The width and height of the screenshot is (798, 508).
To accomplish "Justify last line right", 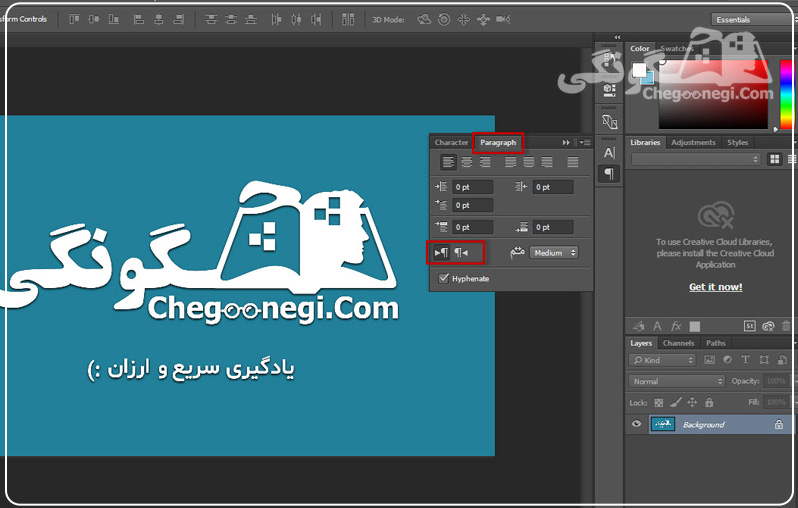I will click(x=547, y=162).
